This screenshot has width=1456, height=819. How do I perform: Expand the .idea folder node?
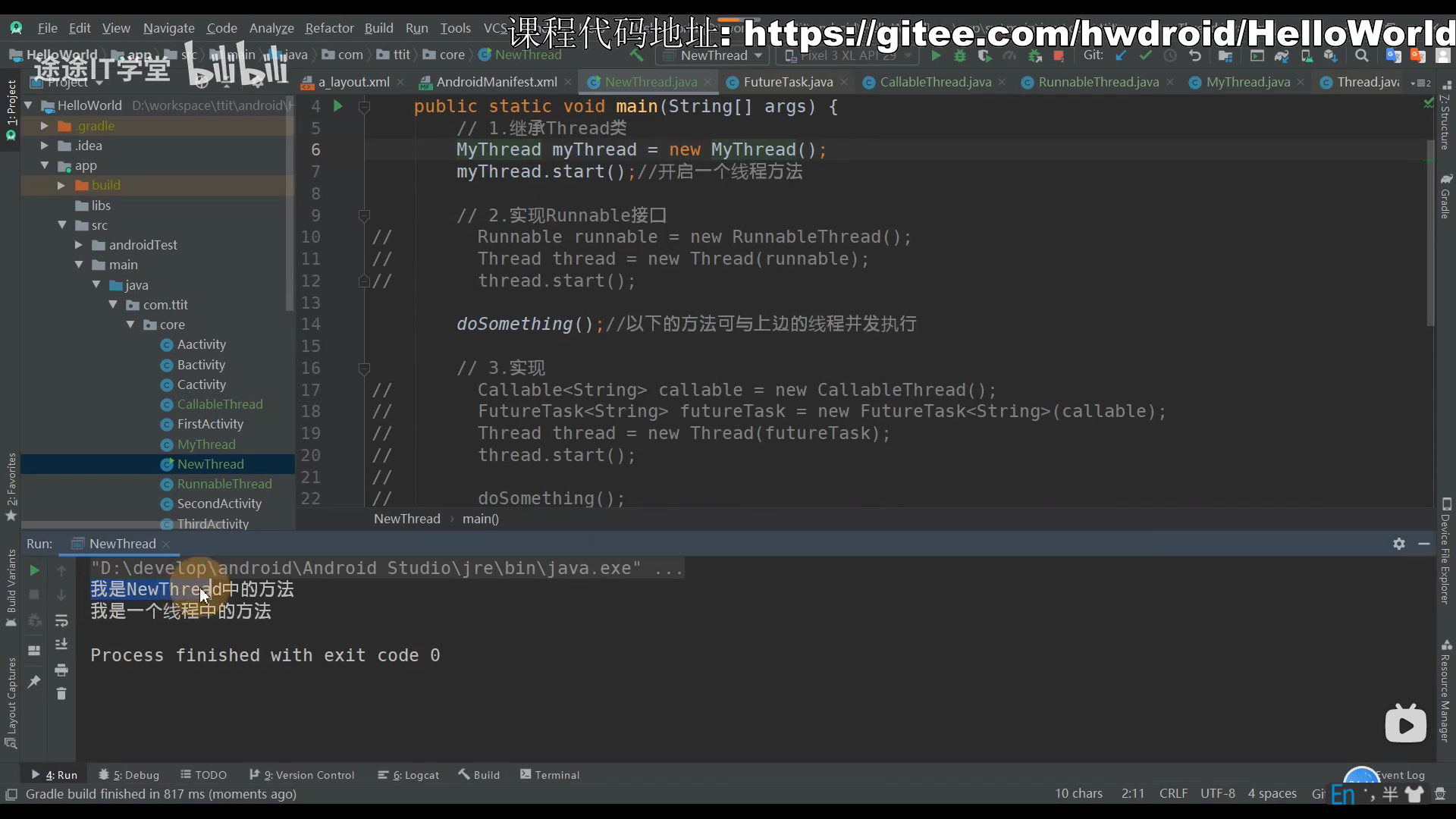[x=44, y=146]
